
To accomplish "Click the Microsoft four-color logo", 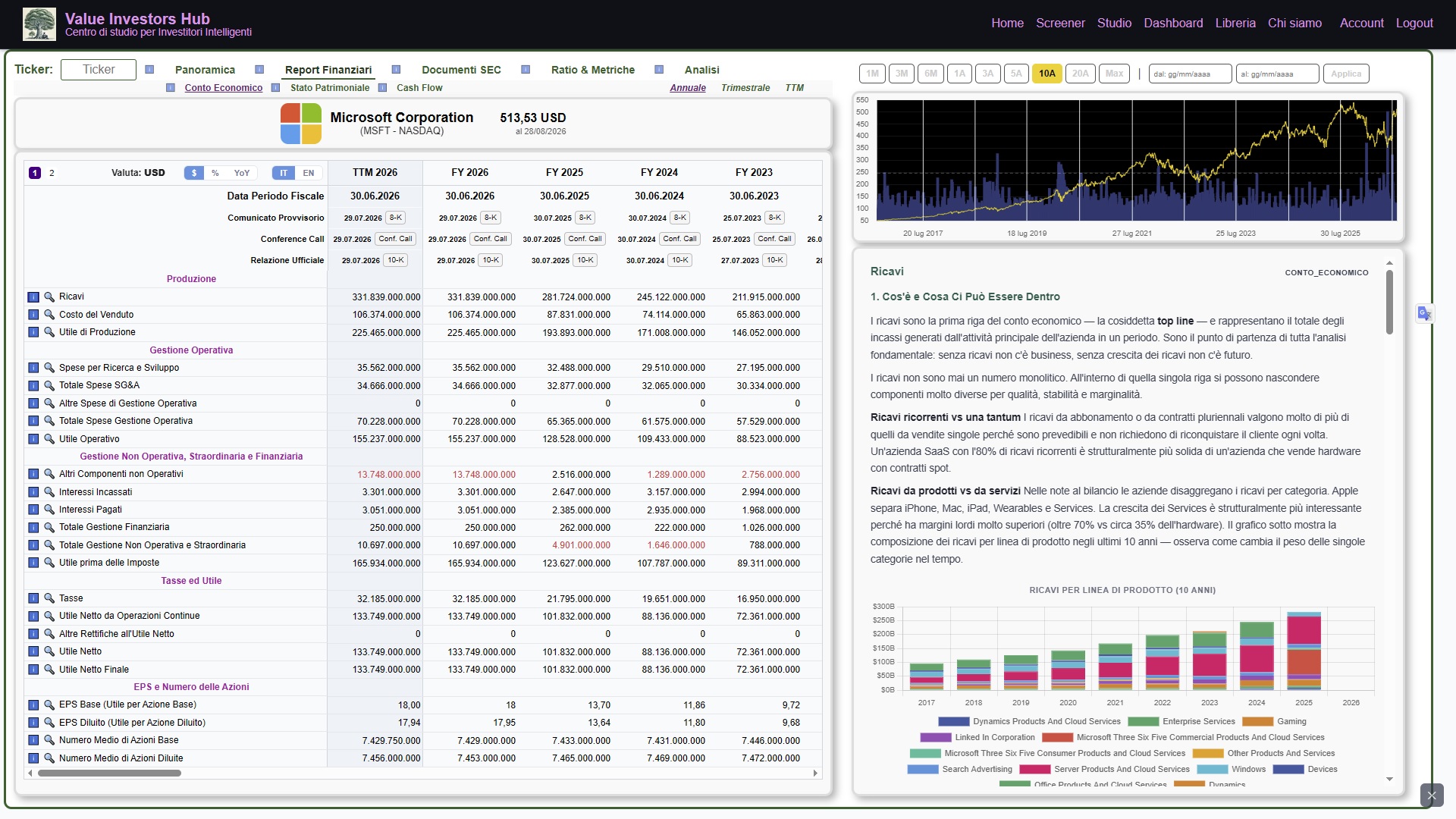I will (x=301, y=124).
